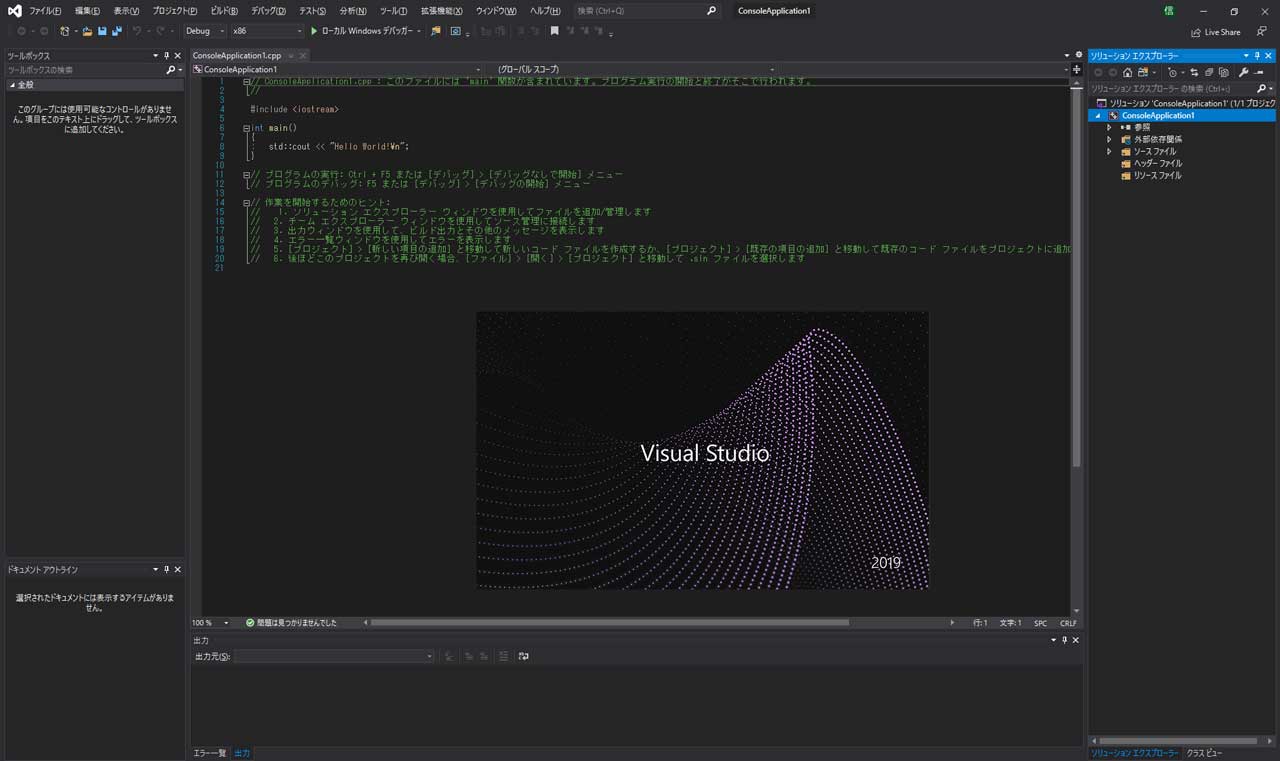The image size is (1280, 761).
Task: Select the Sync with Active Document icon
Action: (1195, 73)
